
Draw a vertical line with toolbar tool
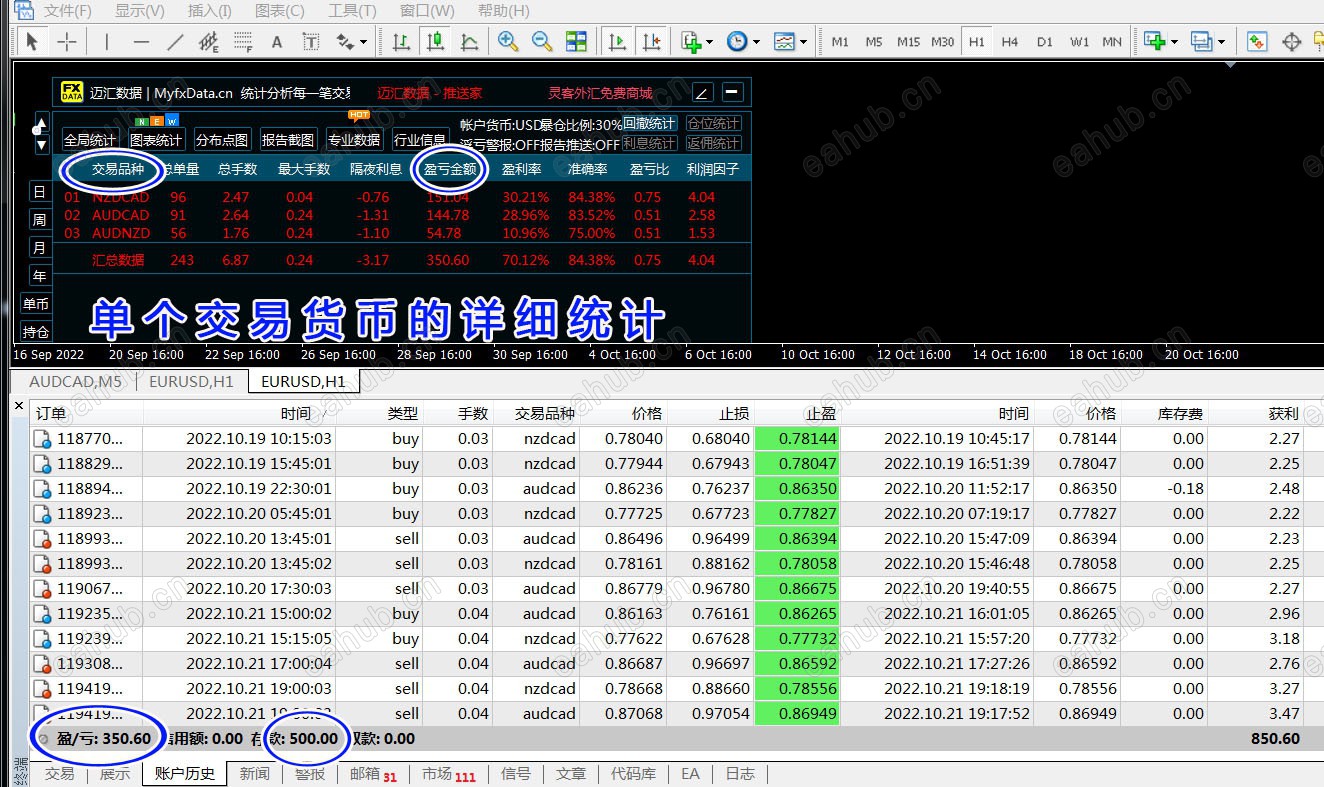pos(106,42)
